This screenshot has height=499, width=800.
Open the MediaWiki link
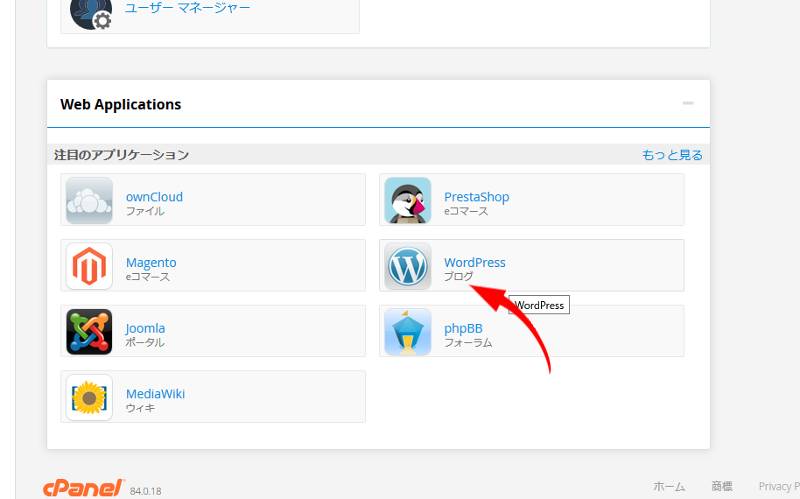pyautogui.click(x=155, y=394)
